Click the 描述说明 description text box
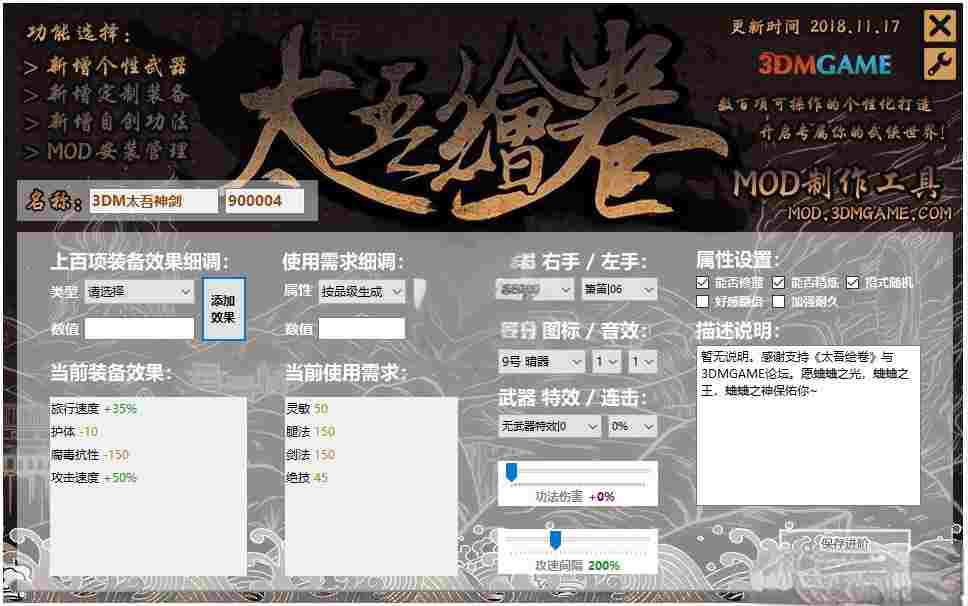The image size is (968, 606). 808,426
